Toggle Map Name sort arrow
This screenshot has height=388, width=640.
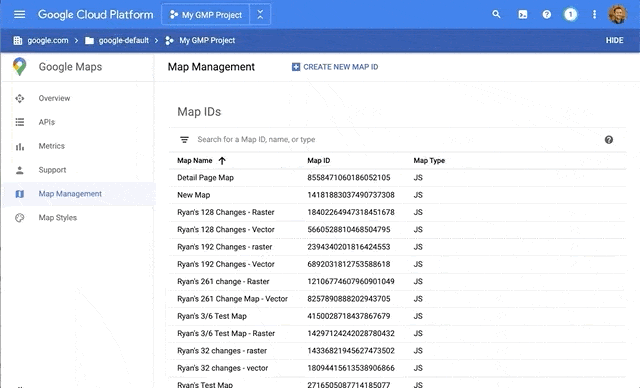point(222,161)
